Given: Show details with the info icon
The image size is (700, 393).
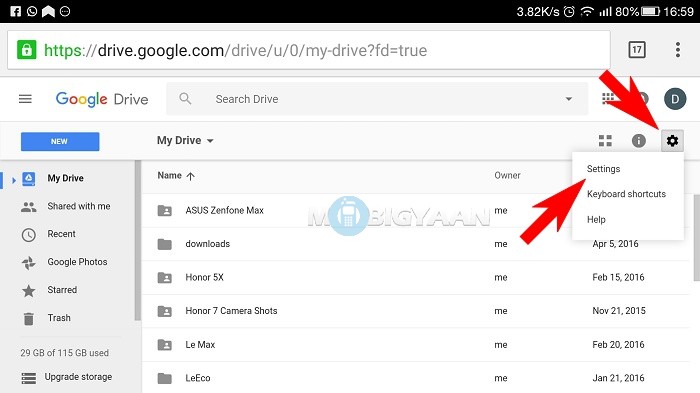Looking at the screenshot, I should click(x=638, y=141).
